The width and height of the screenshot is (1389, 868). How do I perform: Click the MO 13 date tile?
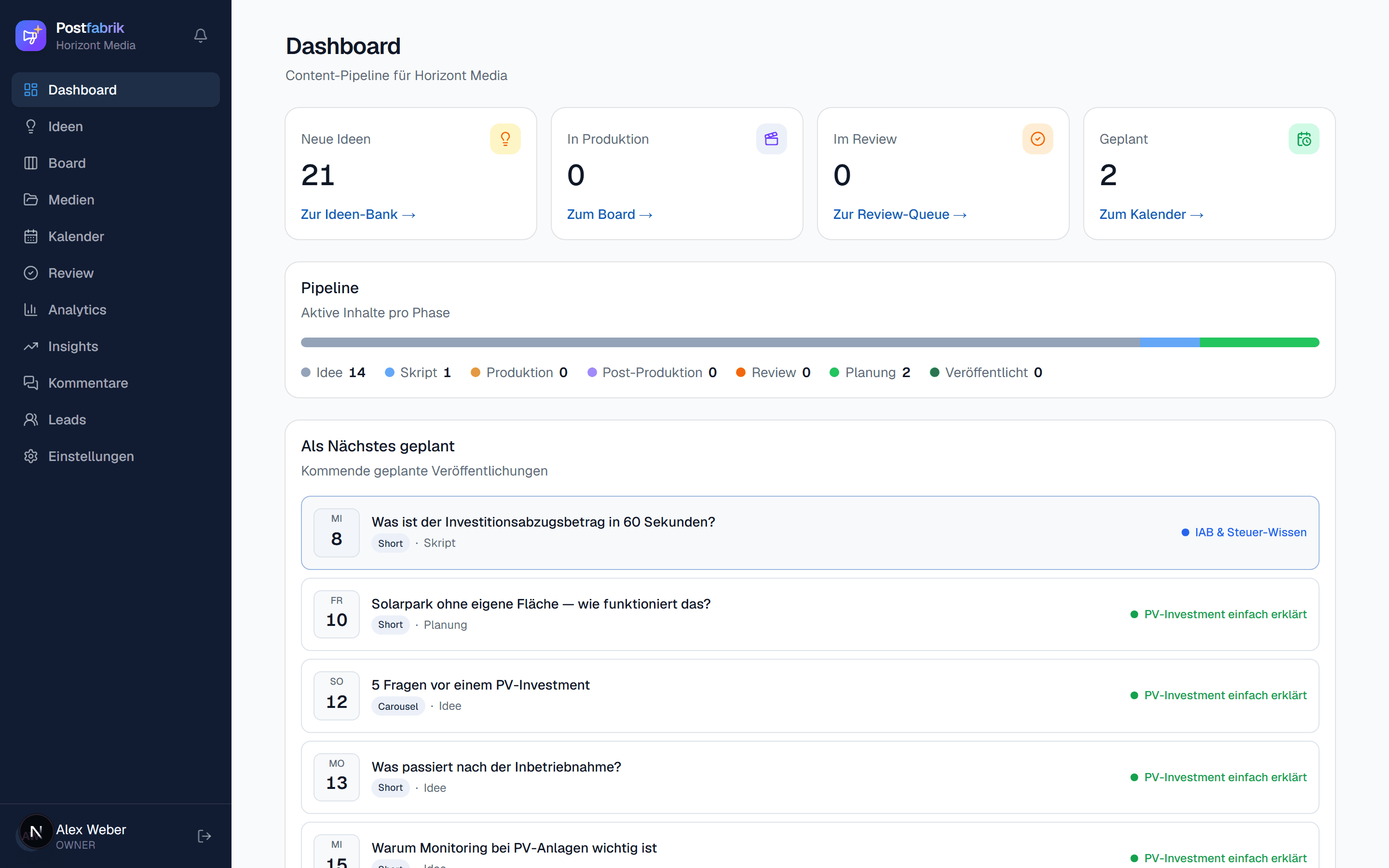(x=336, y=777)
